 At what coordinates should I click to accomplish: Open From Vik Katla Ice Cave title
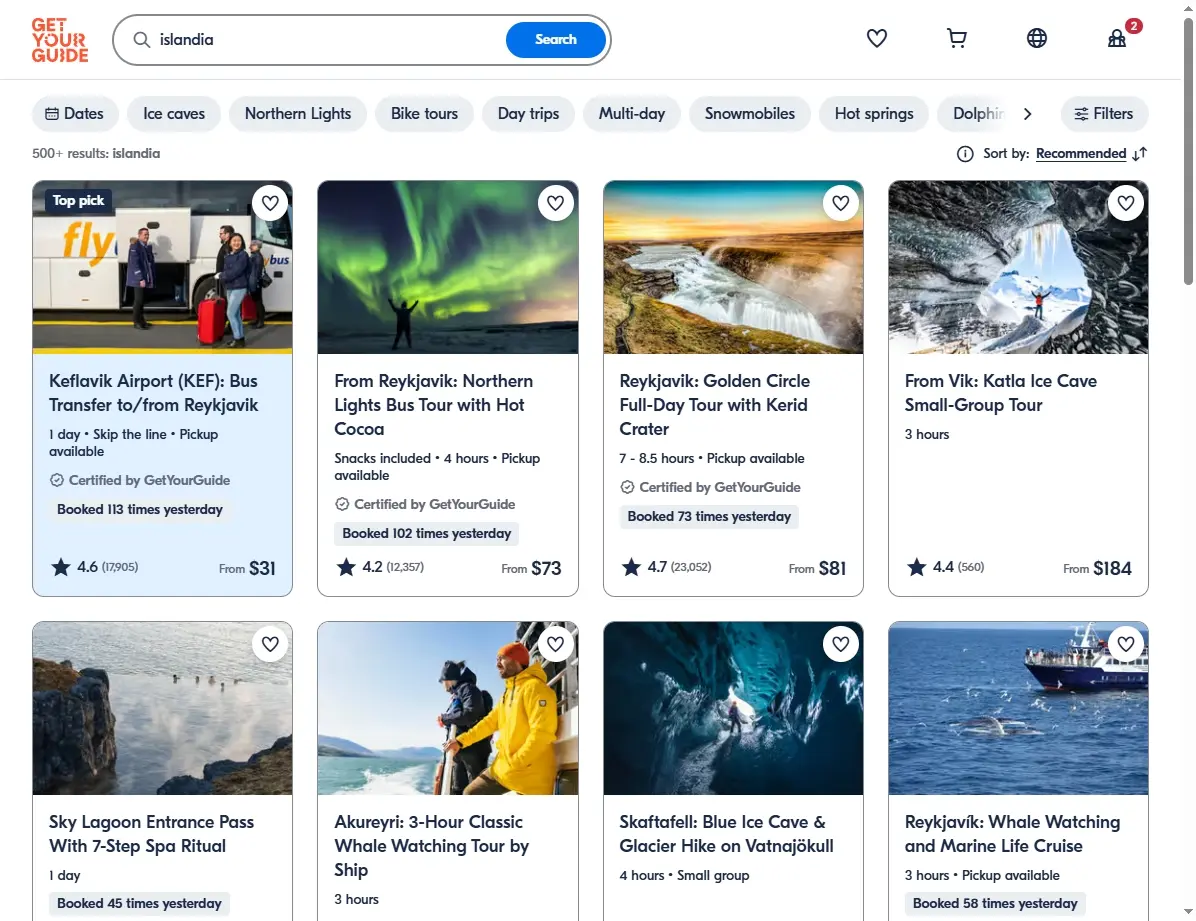coord(1001,393)
